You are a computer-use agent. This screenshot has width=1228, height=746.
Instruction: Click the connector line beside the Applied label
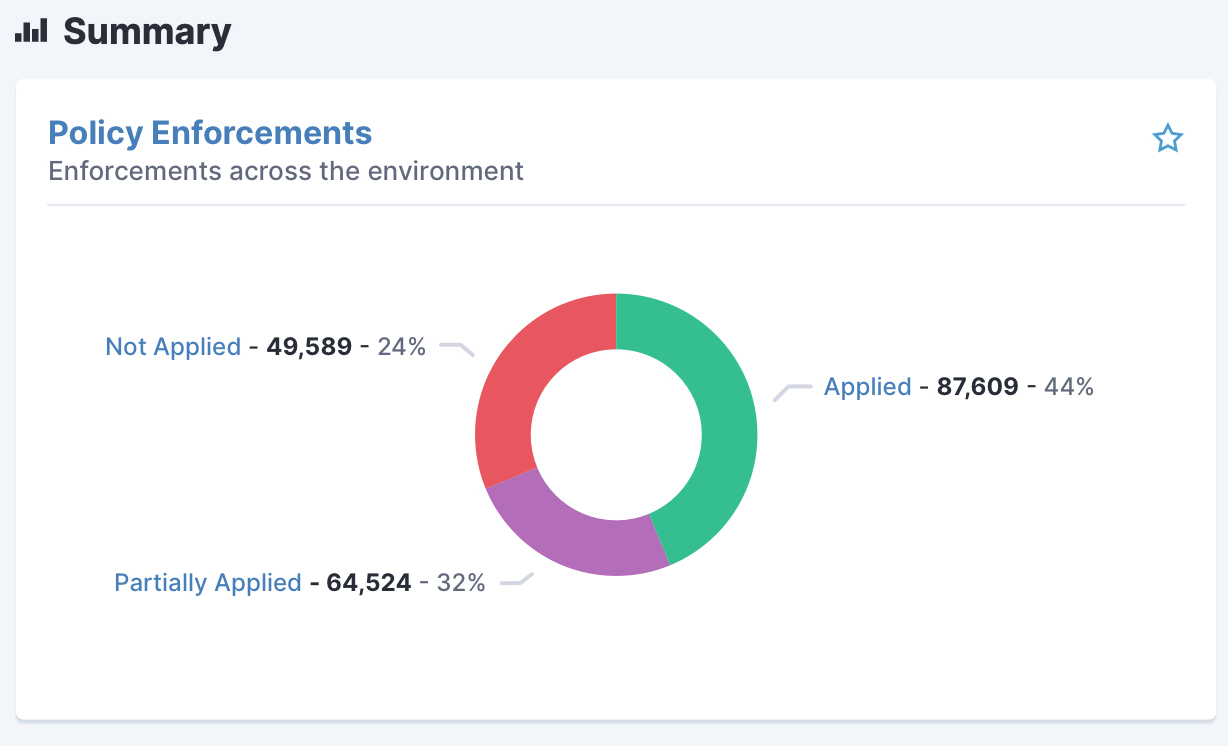click(792, 392)
